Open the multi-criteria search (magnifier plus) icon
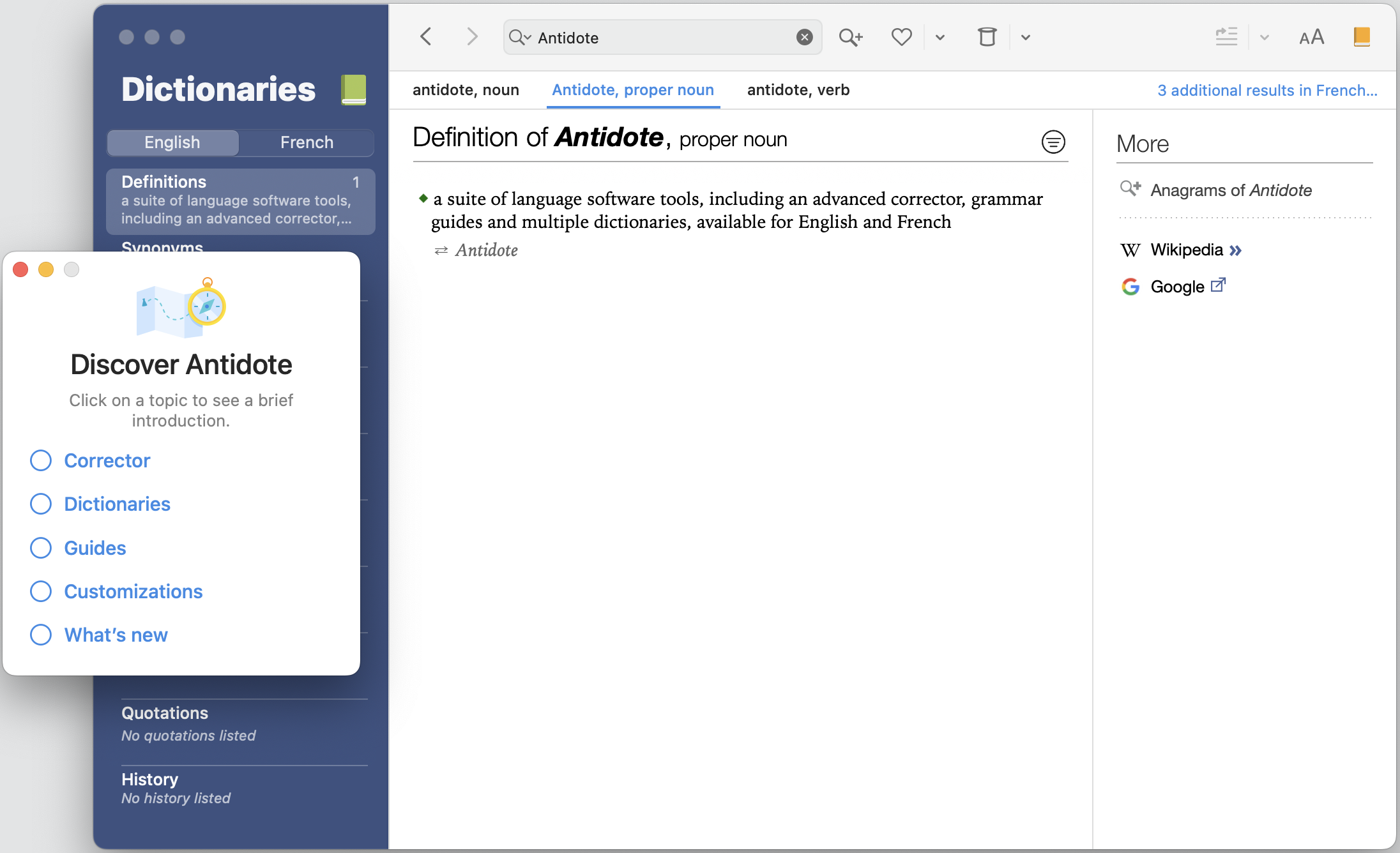This screenshot has height=853, width=1400. pos(850,38)
